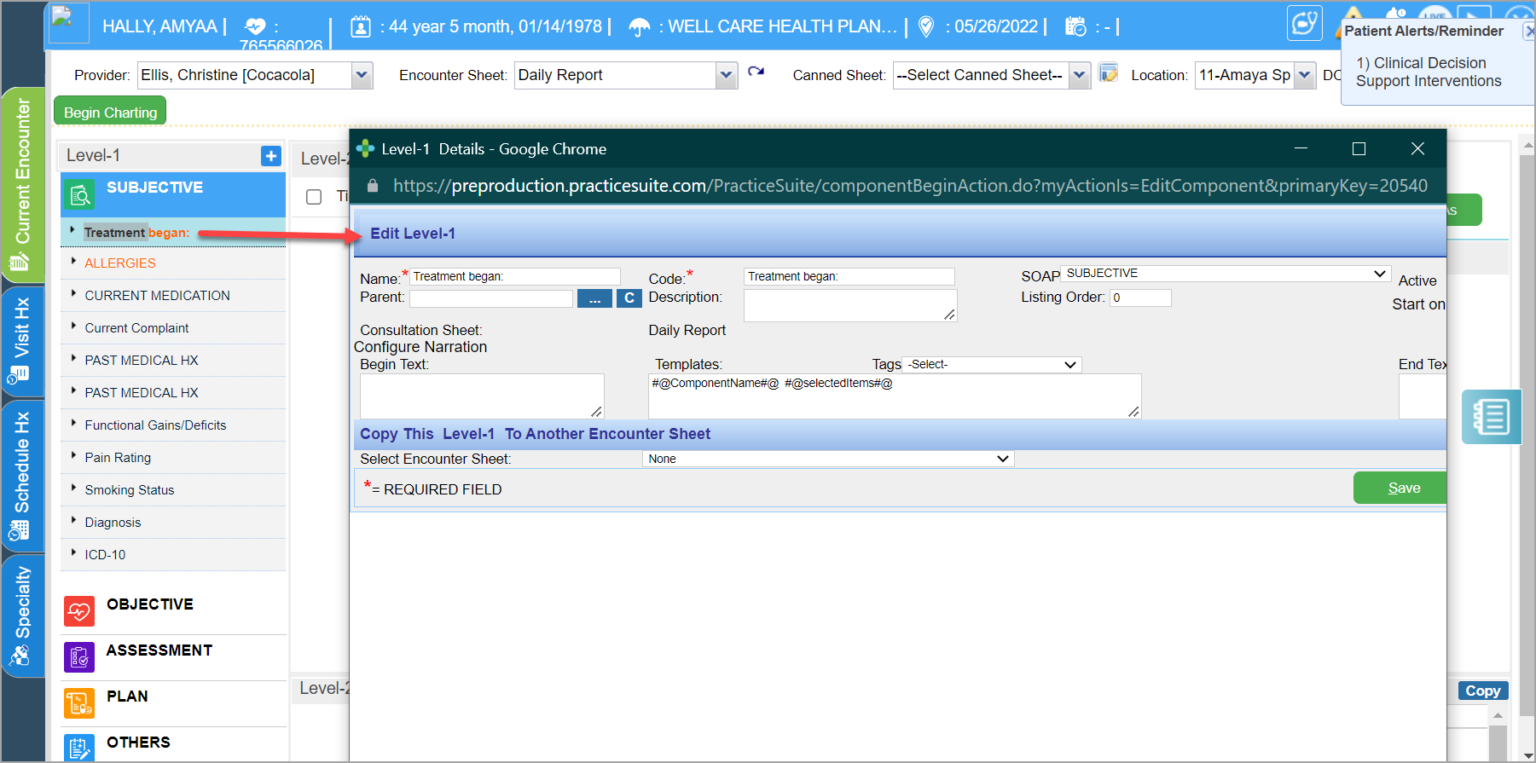Tick the Level-2 checkbox behind the popup

(x=314, y=197)
